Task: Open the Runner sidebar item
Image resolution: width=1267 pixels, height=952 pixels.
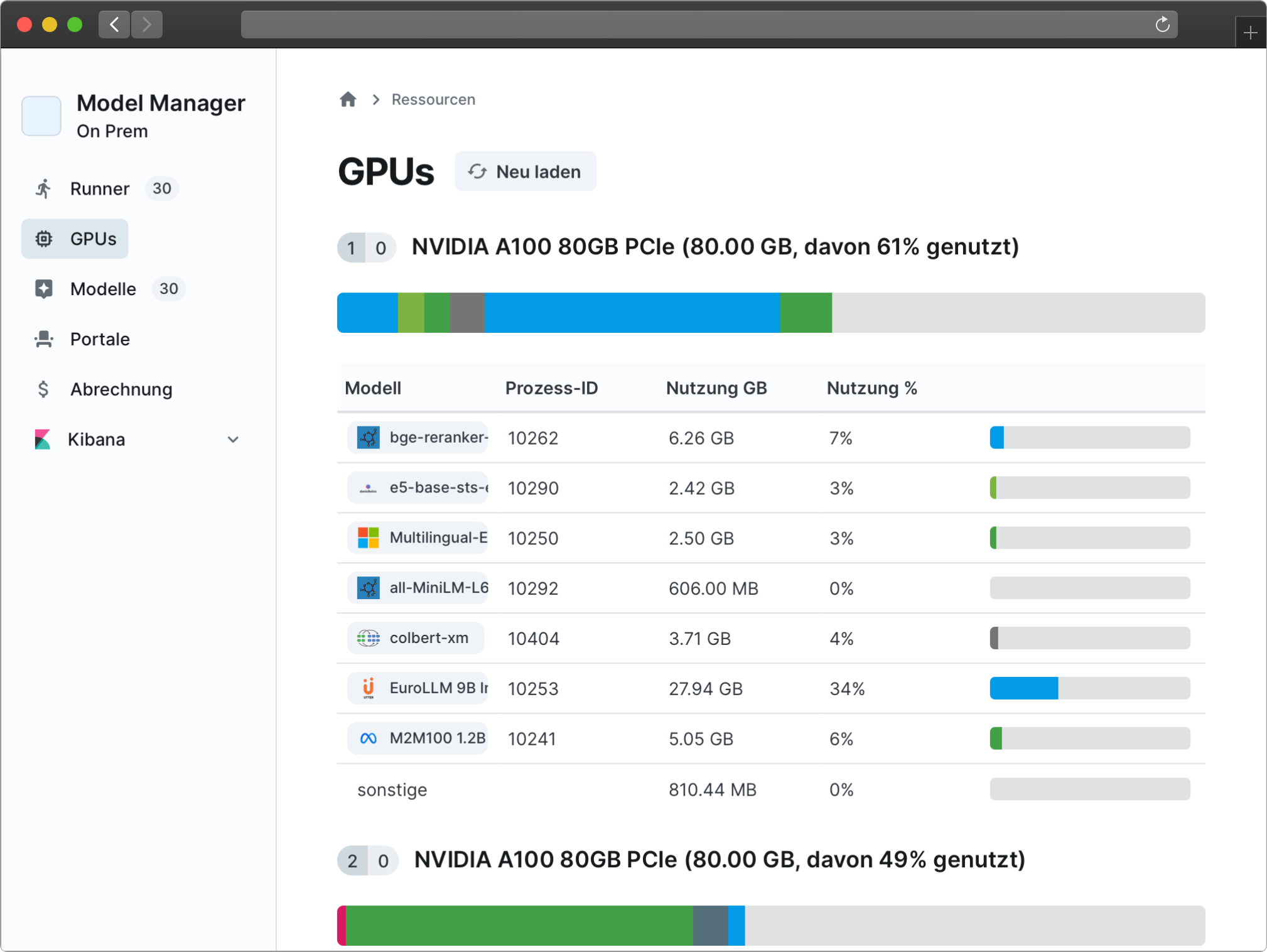Action: 99,188
